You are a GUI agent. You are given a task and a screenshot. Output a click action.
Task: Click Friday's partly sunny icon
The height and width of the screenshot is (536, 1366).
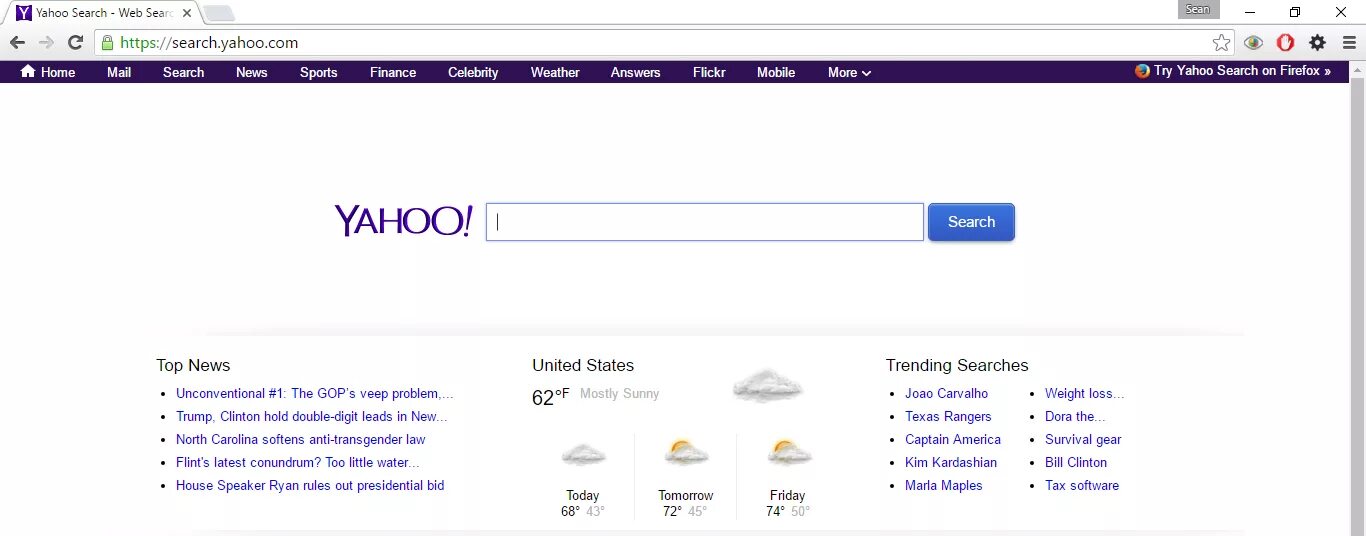(788, 453)
